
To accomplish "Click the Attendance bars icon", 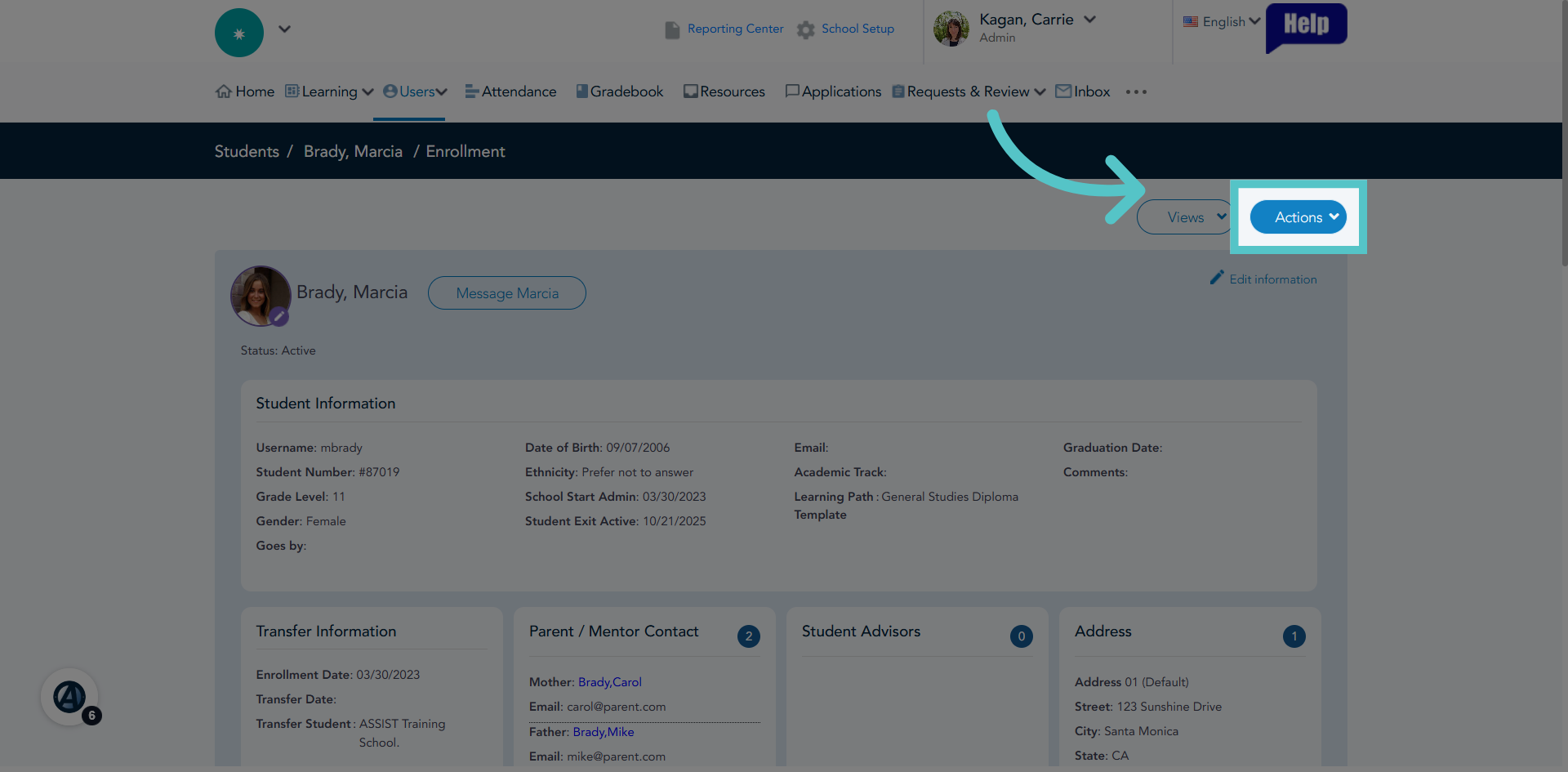I will (472, 91).
